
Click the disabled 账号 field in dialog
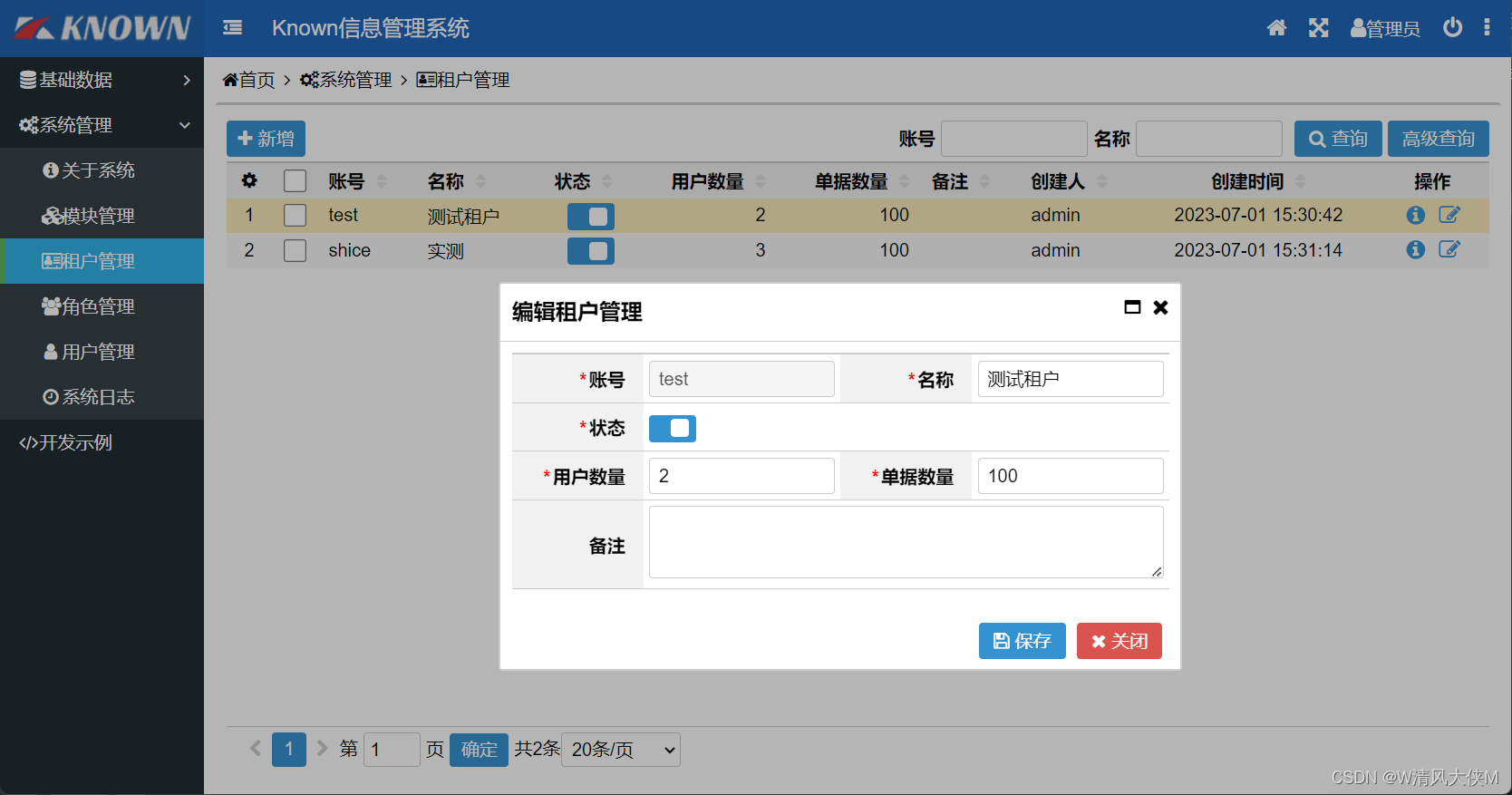[741, 379]
